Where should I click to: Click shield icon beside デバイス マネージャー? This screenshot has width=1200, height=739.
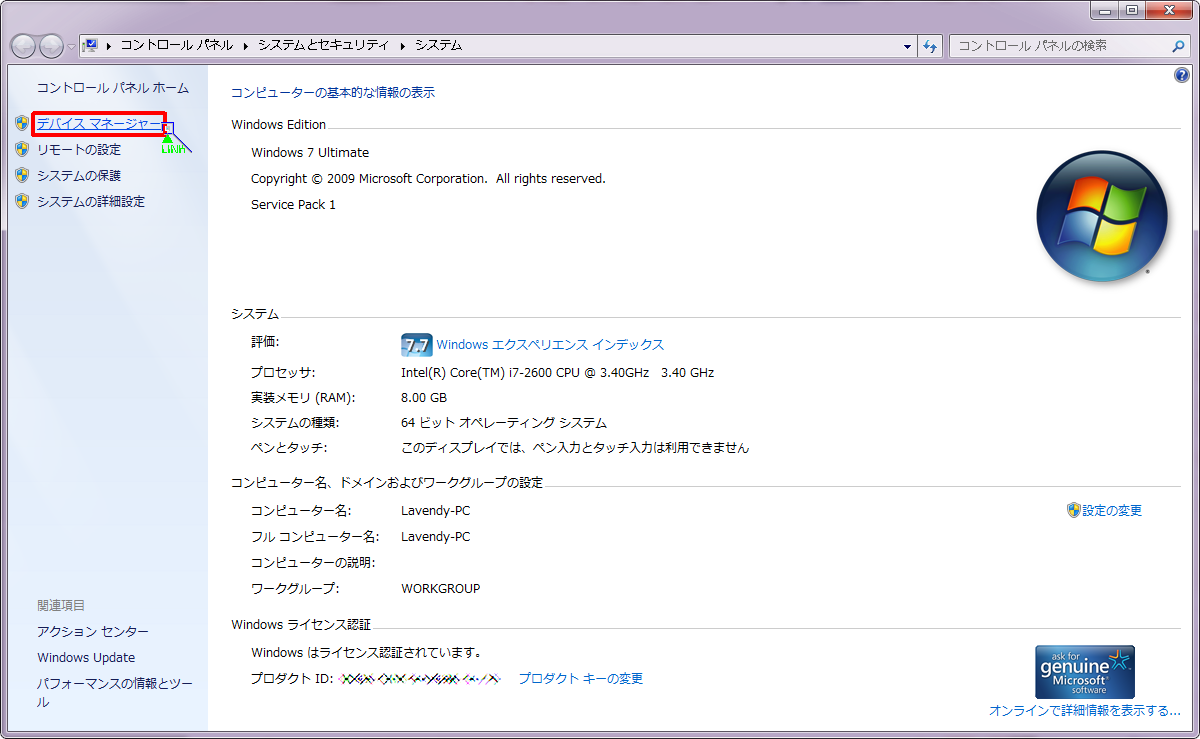click(22, 123)
